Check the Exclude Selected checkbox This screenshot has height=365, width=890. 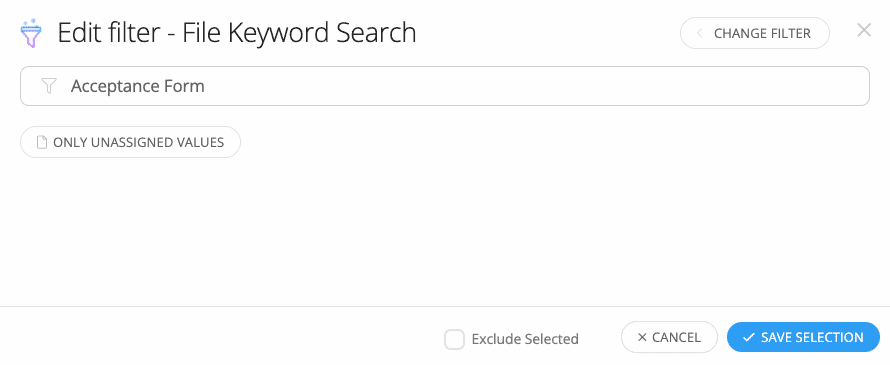(x=455, y=339)
